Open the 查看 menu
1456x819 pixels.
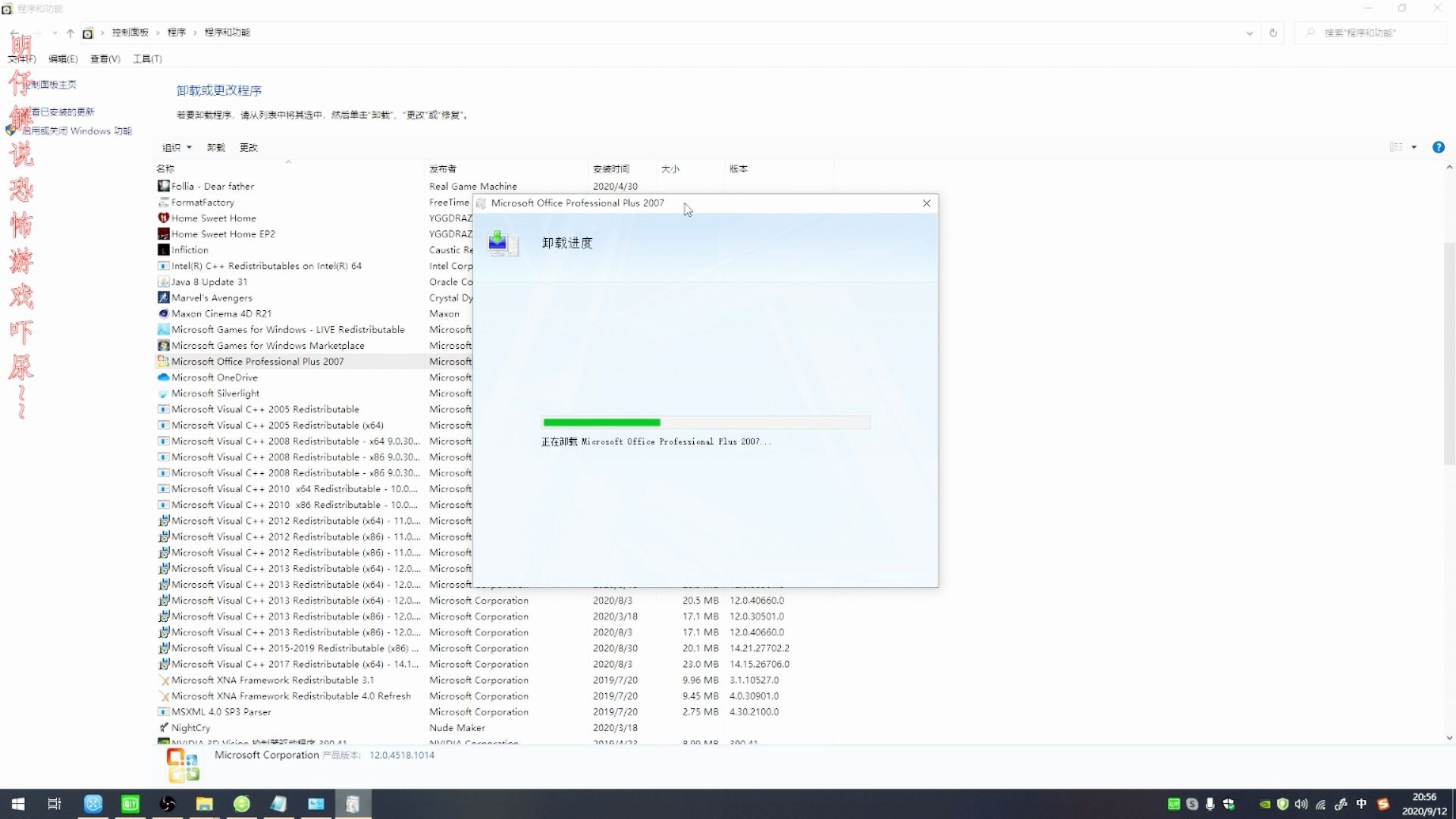pos(105,58)
